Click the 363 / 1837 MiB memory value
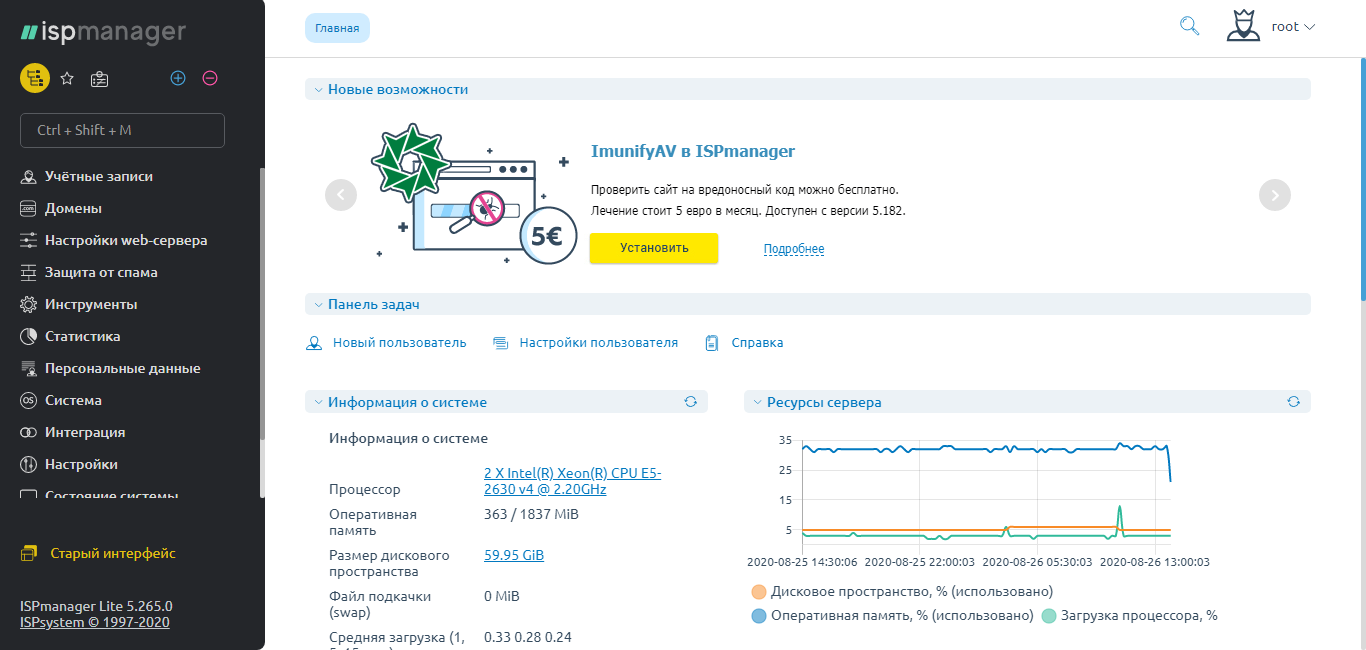 [531, 515]
